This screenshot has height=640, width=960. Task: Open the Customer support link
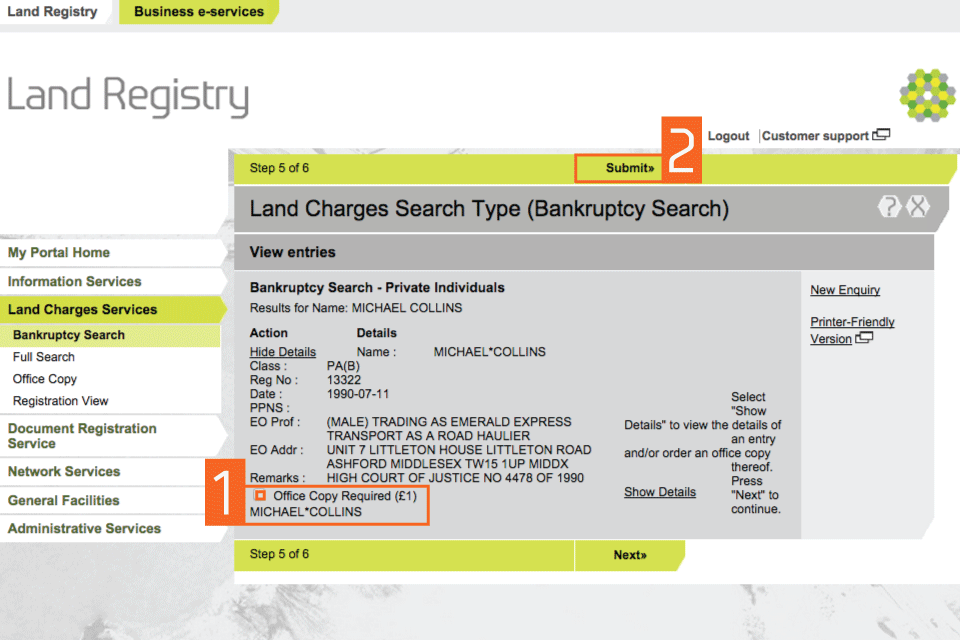(815, 136)
